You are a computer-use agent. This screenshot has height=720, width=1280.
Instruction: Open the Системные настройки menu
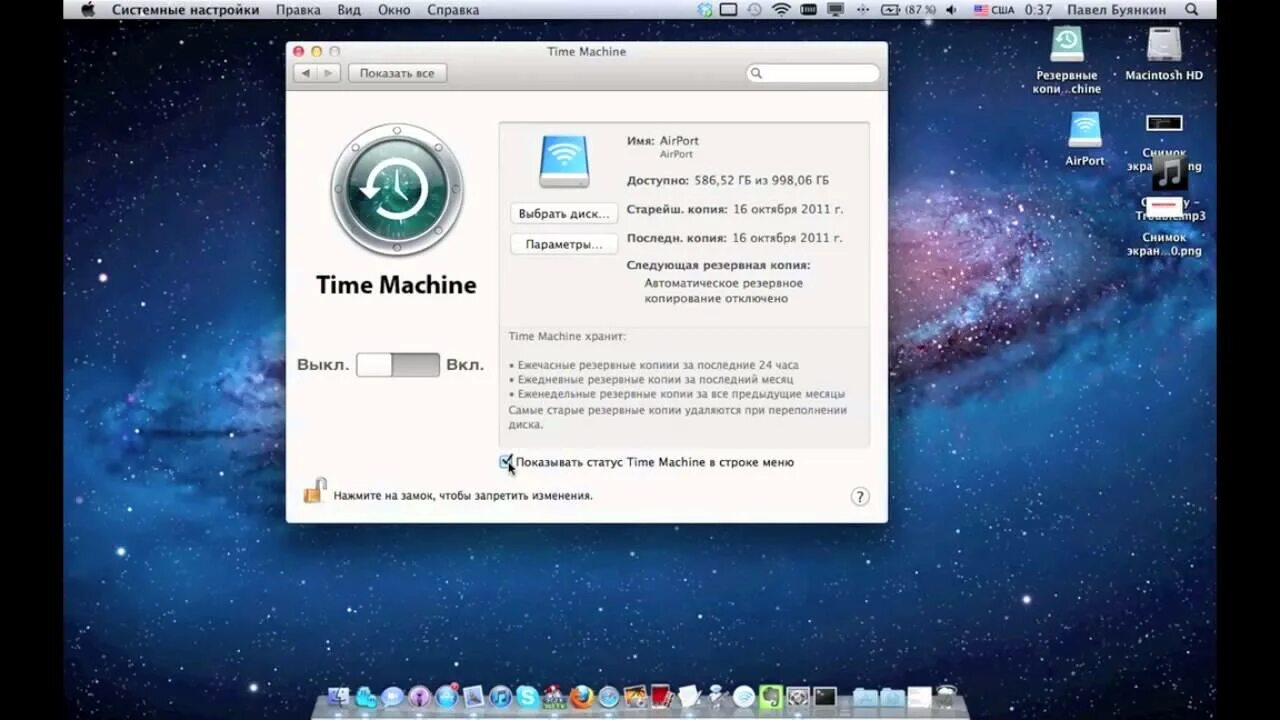tap(185, 9)
